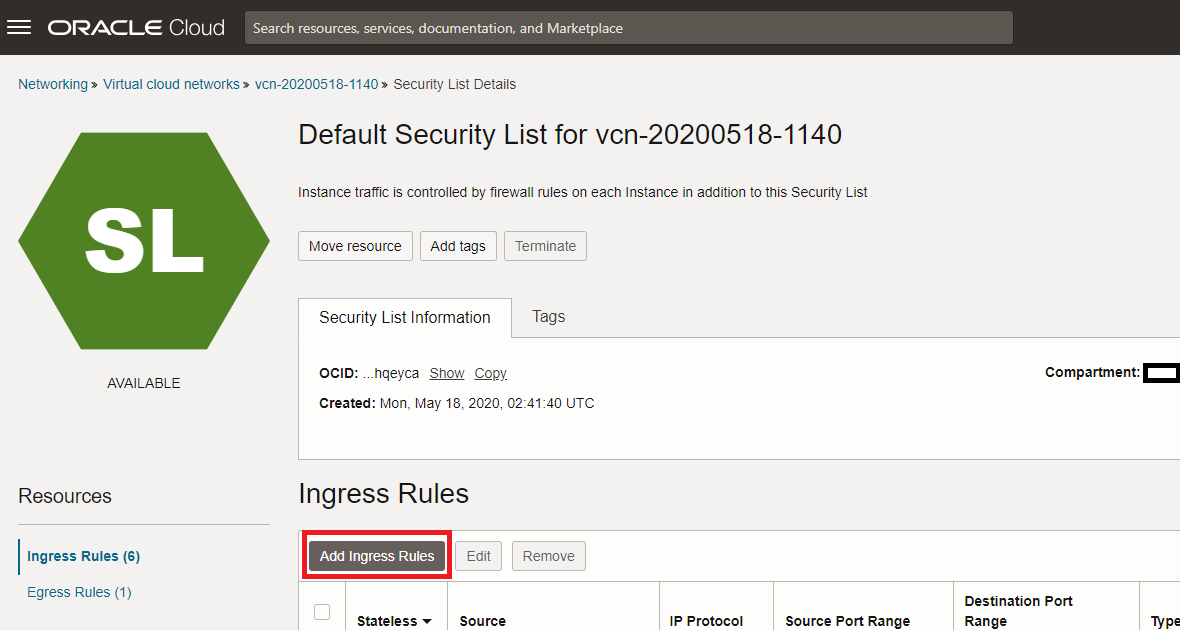Screen dimensions: 1180x630
Task: Click the Add Ingress Rules button
Action: 377,556
